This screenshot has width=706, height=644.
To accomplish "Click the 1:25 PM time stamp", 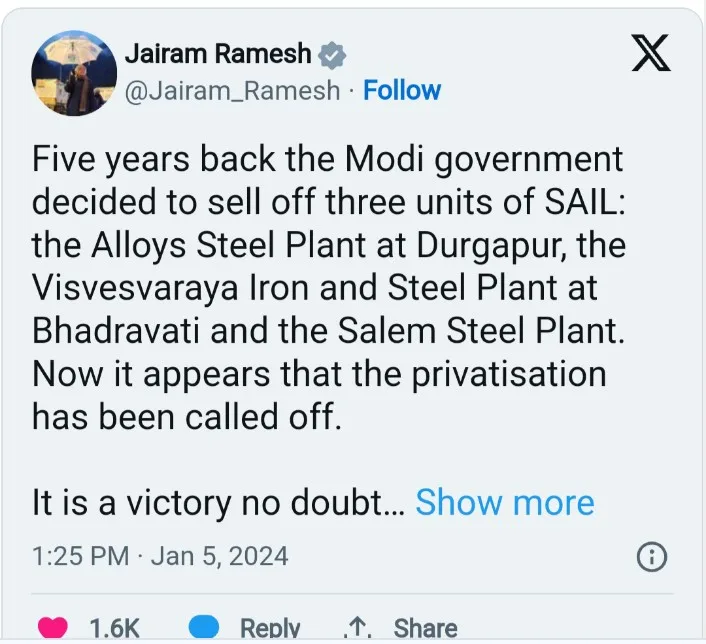I will click(82, 556).
